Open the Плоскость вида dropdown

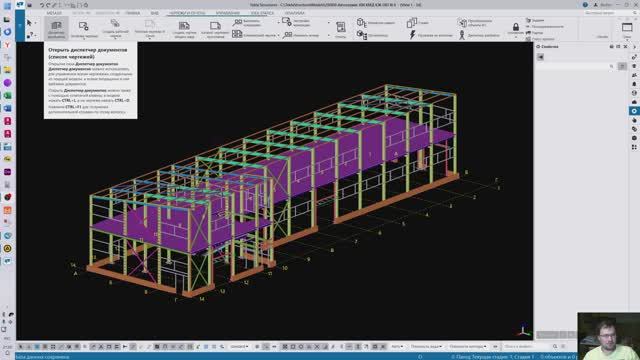pyautogui.click(x=426, y=347)
